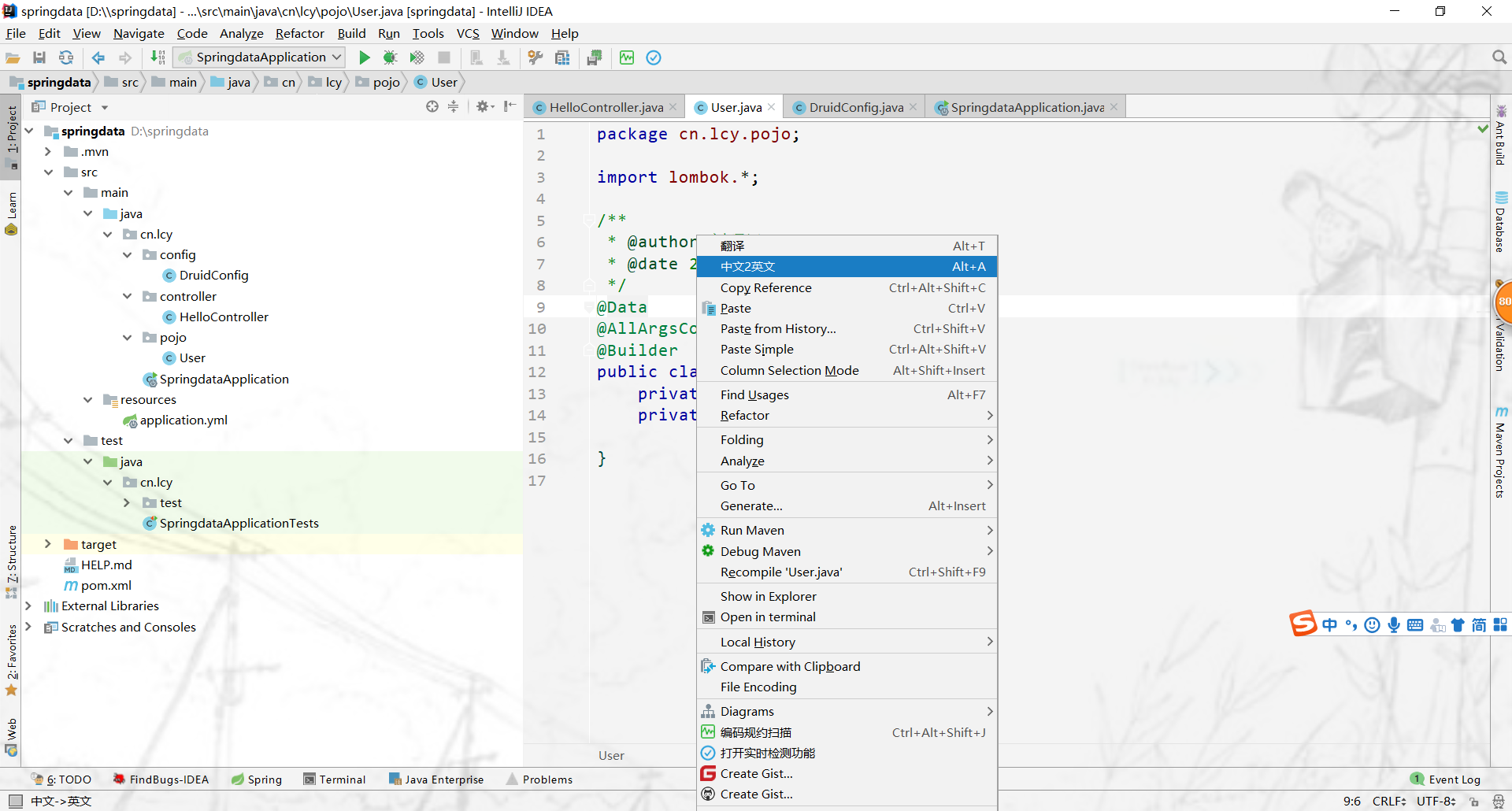
Task: Click the Run with Coverage icon
Action: click(x=417, y=57)
